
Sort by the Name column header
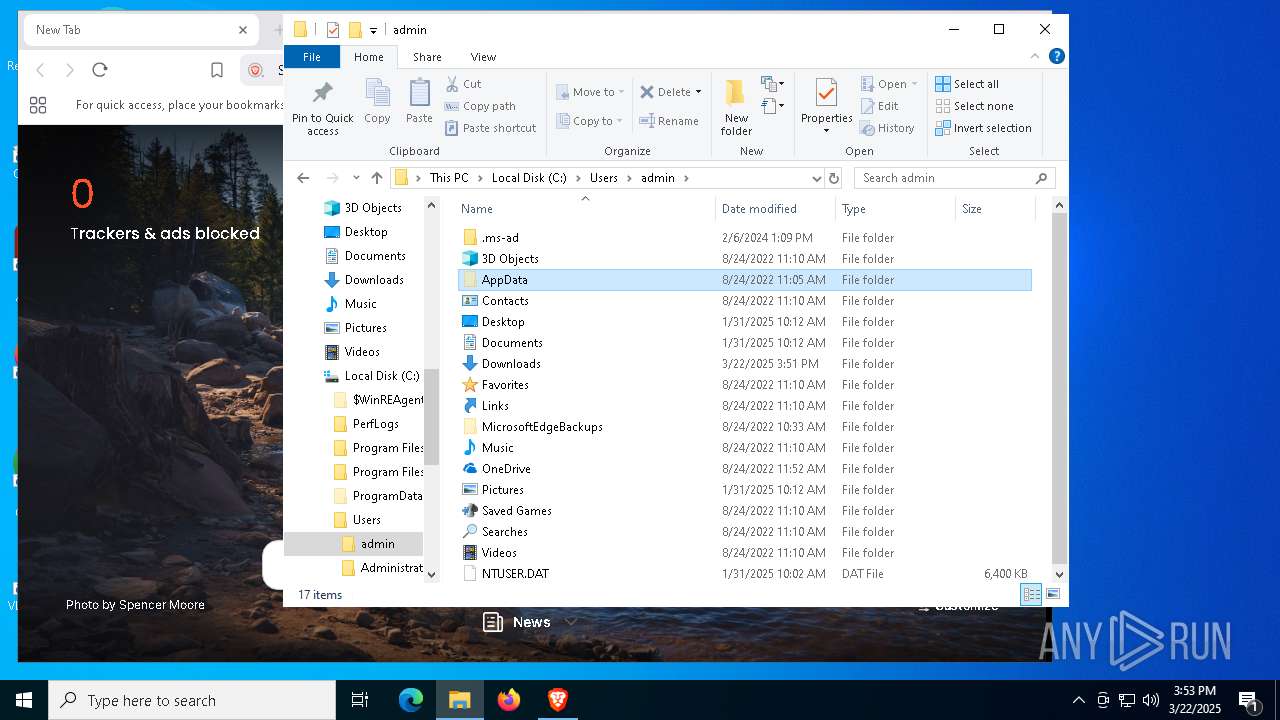tap(585, 208)
